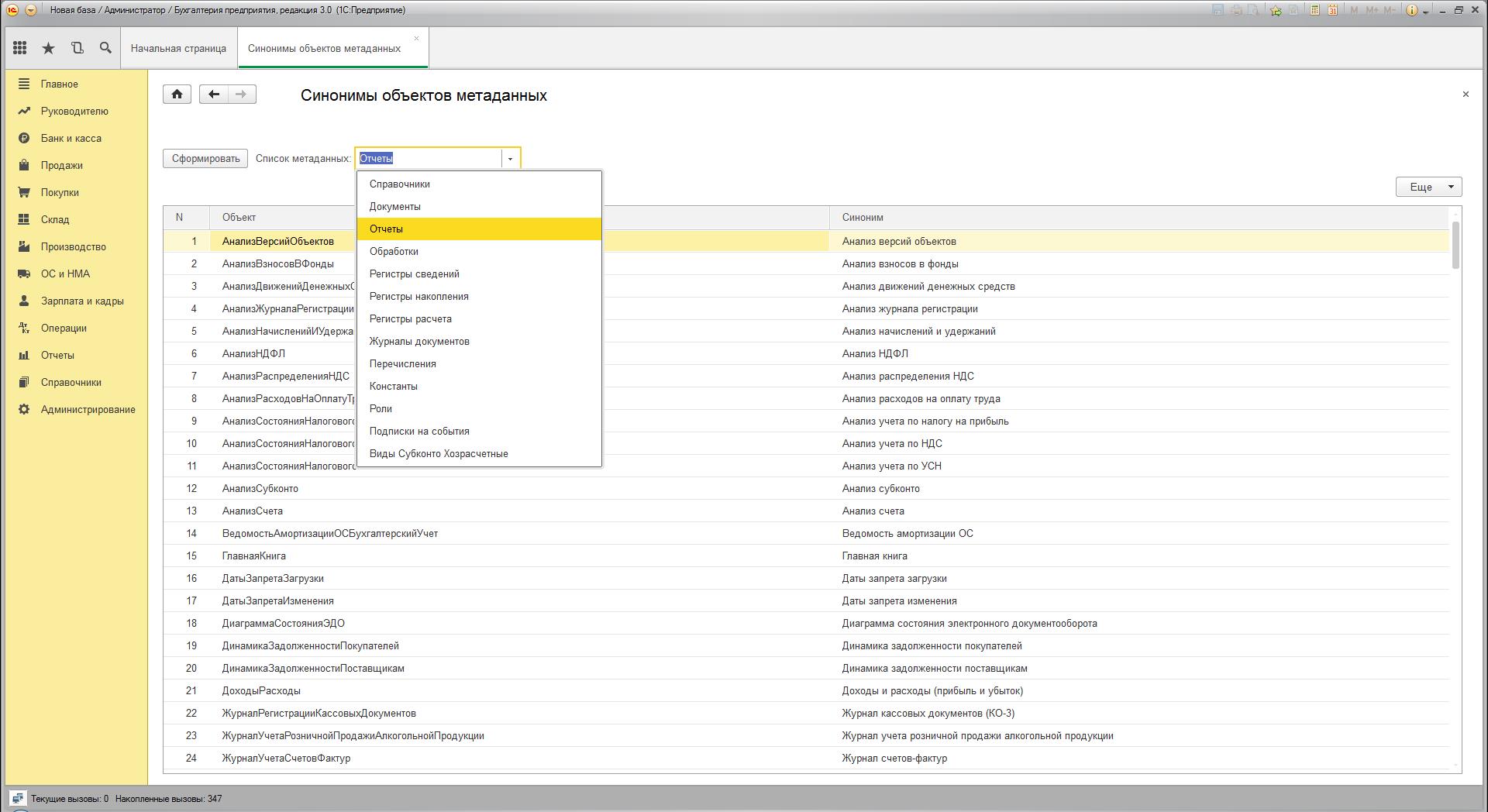
Task: Switch to the Начальная страница tab
Action: [178, 48]
